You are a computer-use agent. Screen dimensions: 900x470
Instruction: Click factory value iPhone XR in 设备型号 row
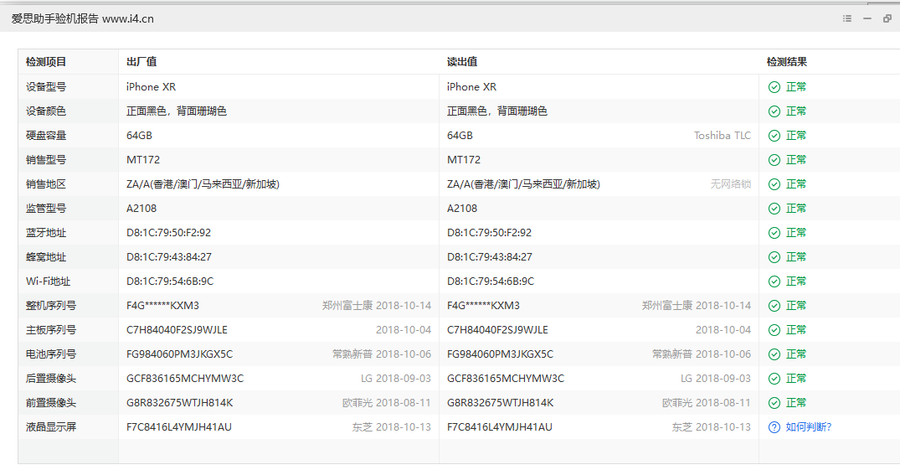151,87
